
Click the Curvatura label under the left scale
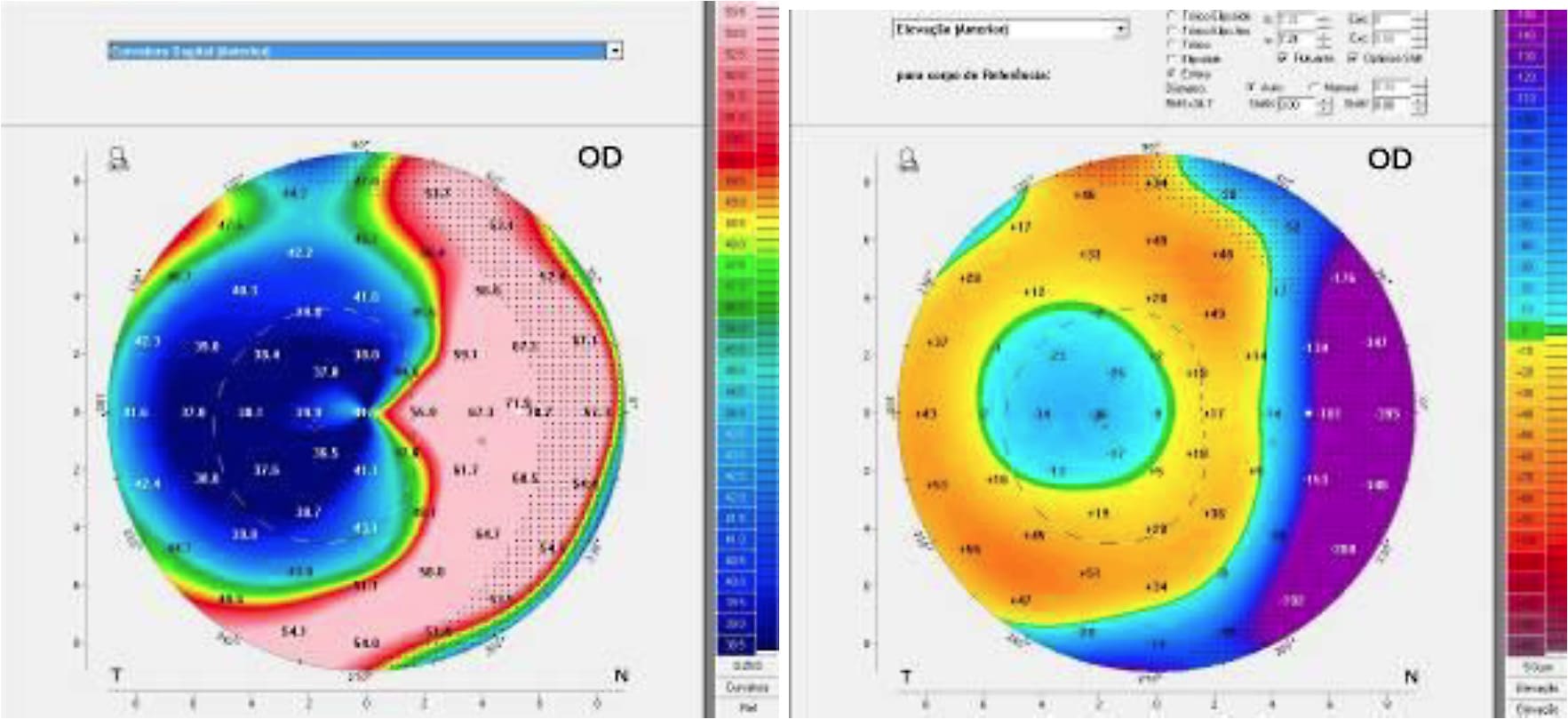click(x=747, y=687)
